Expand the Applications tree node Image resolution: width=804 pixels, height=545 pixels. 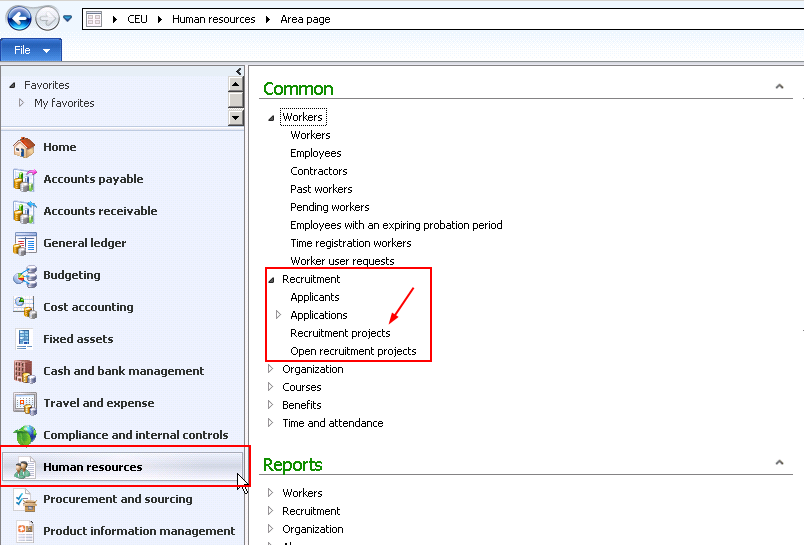pyautogui.click(x=279, y=315)
